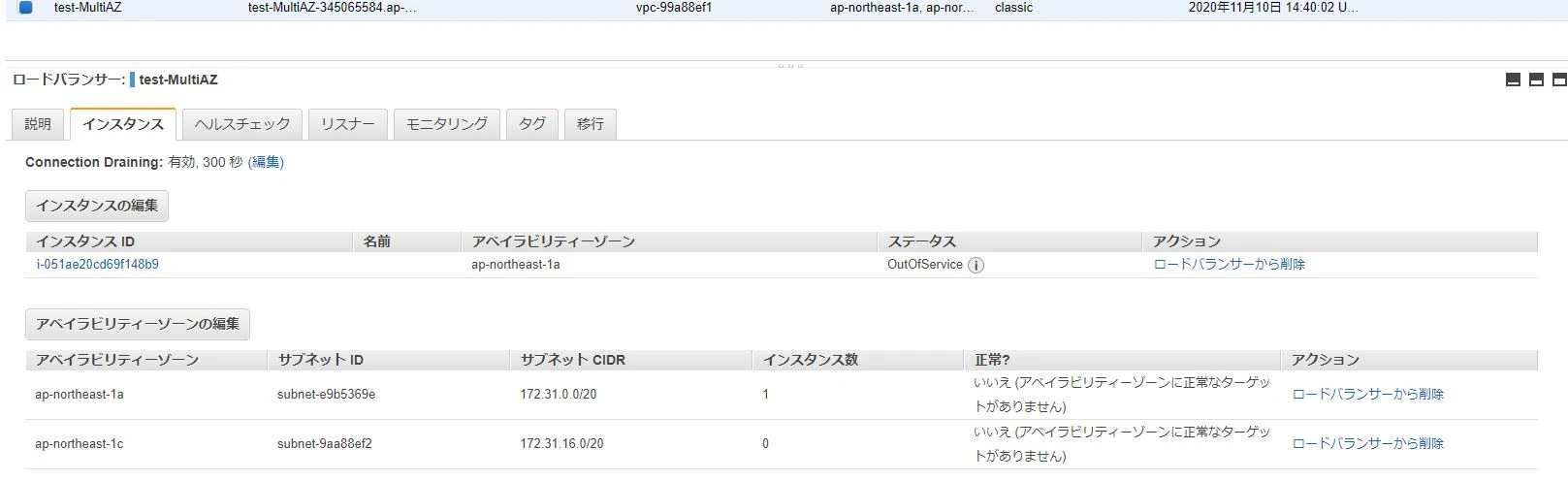Click ap-northeast-1a zone in the instance row

[x=516, y=264]
